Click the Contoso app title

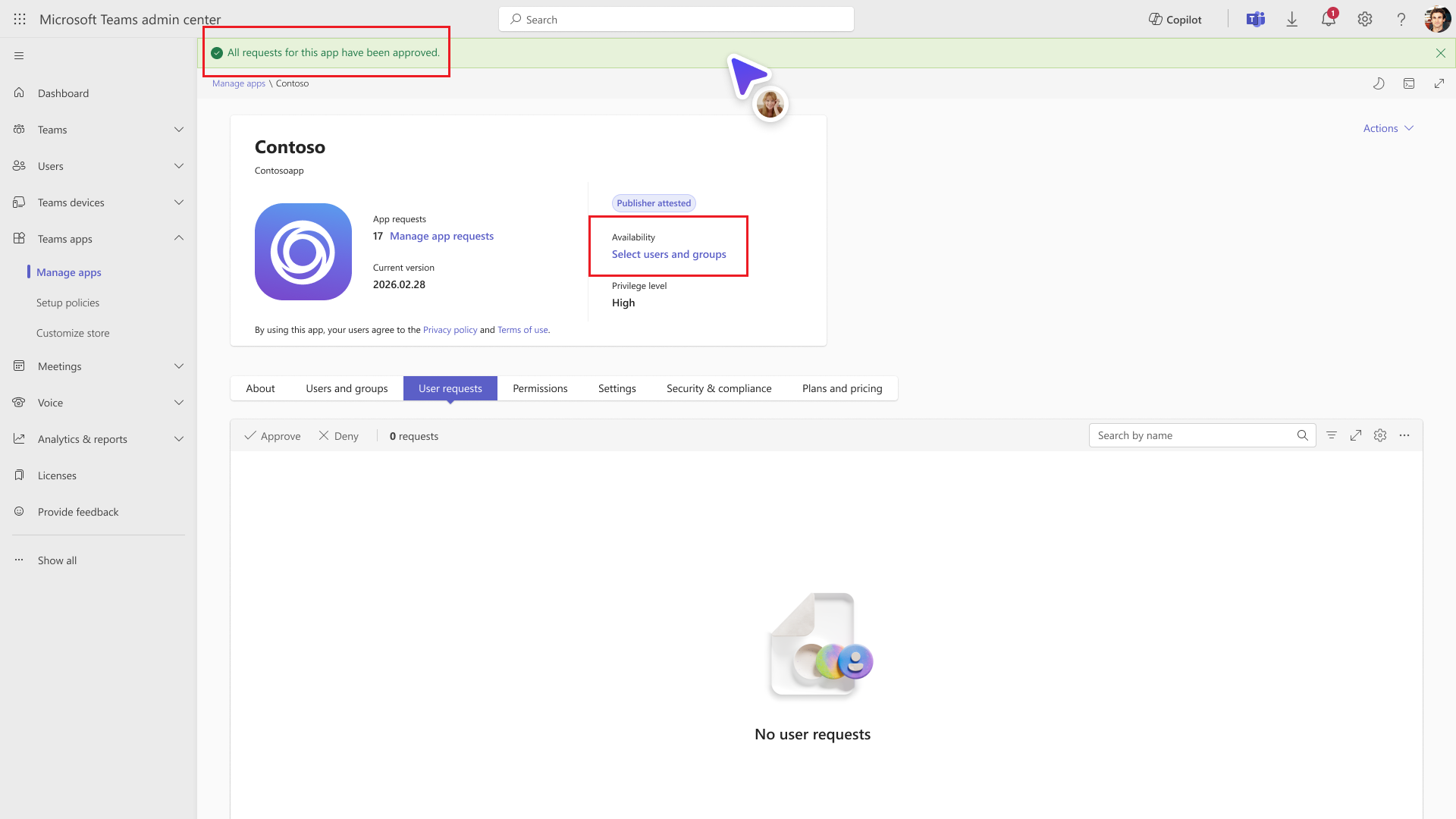(290, 147)
